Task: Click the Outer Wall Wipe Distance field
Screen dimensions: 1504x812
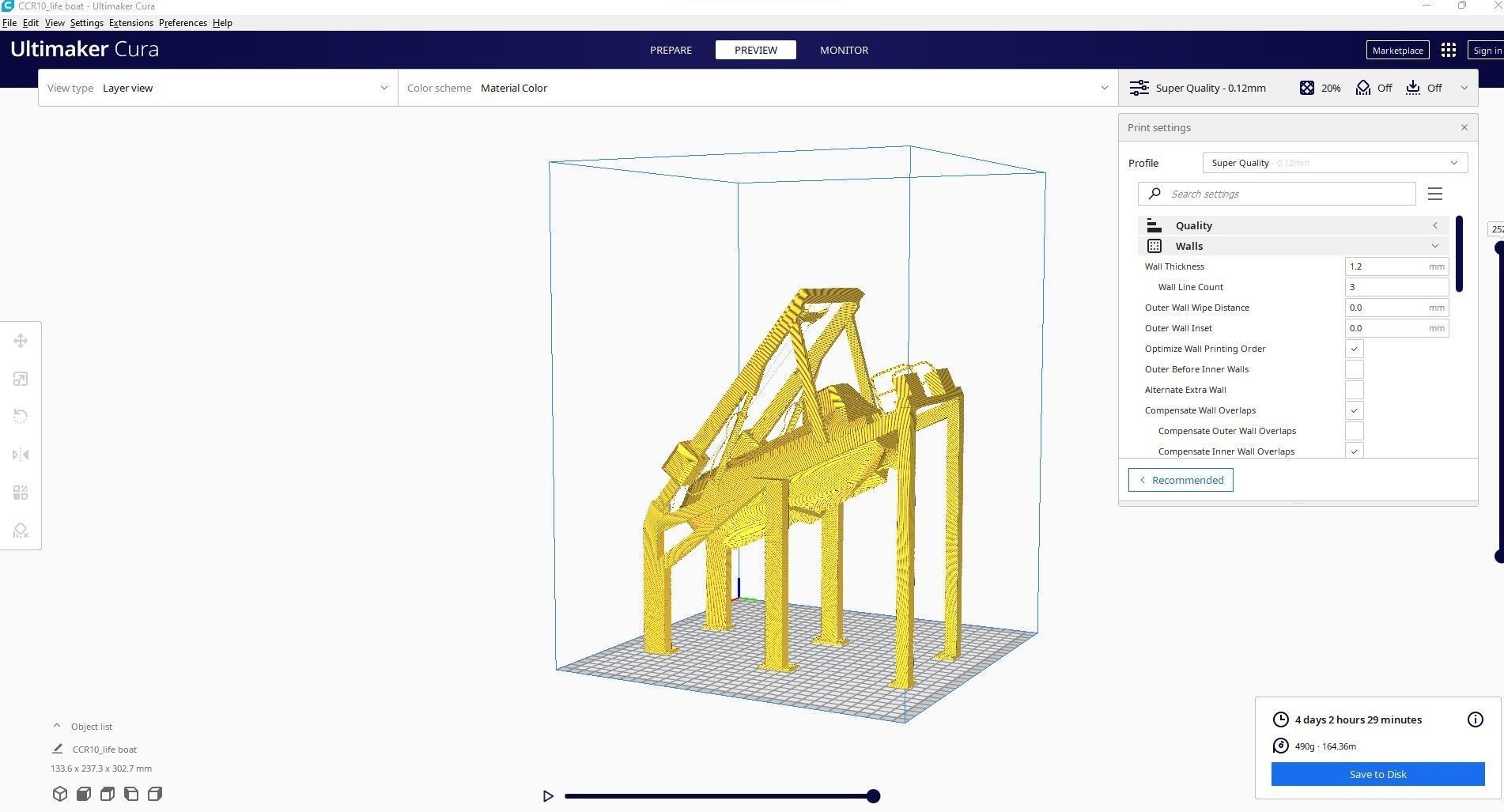Action: tap(1396, 308)
